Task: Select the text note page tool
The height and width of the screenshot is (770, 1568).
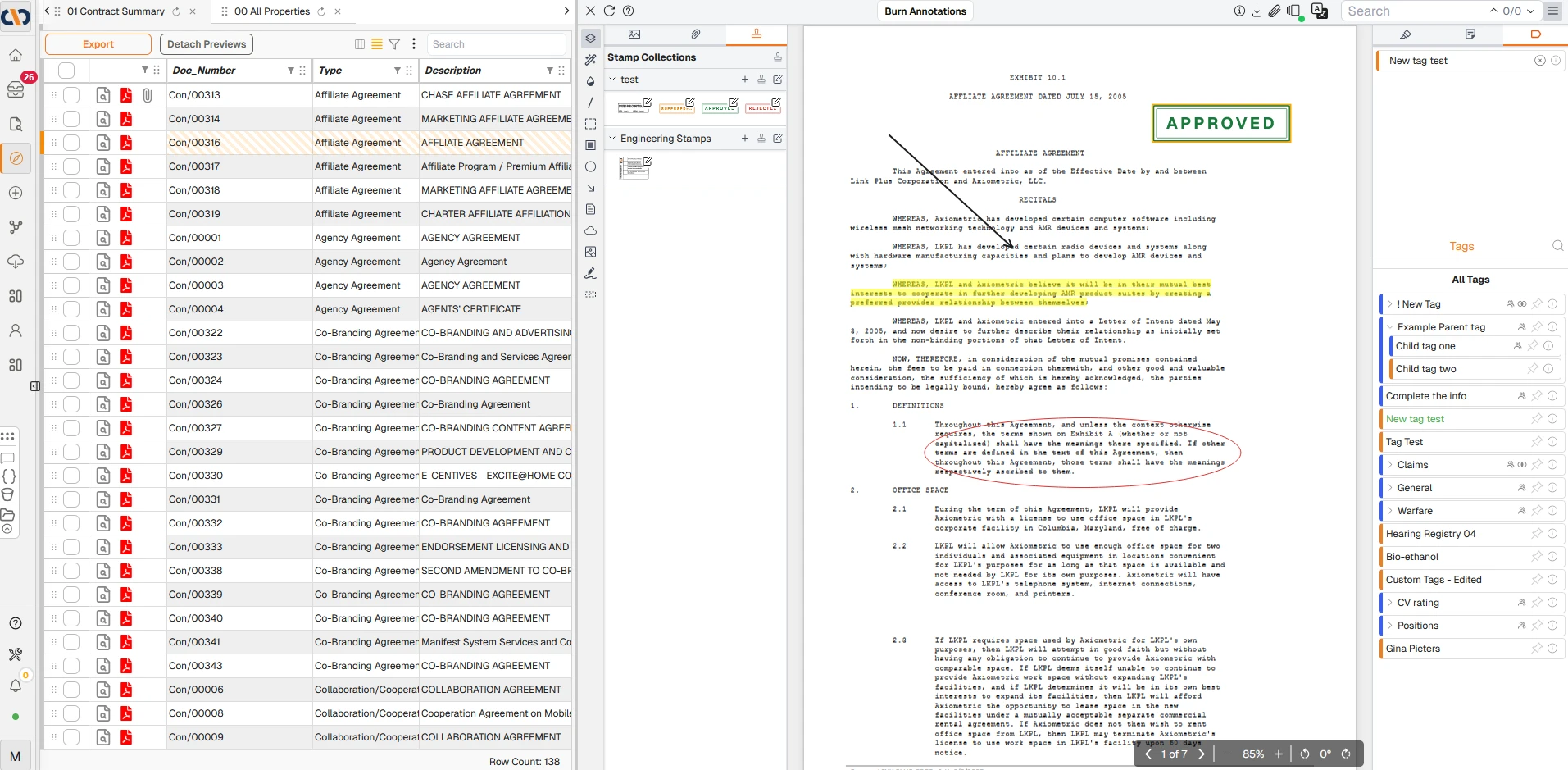Action: (590, 209)
